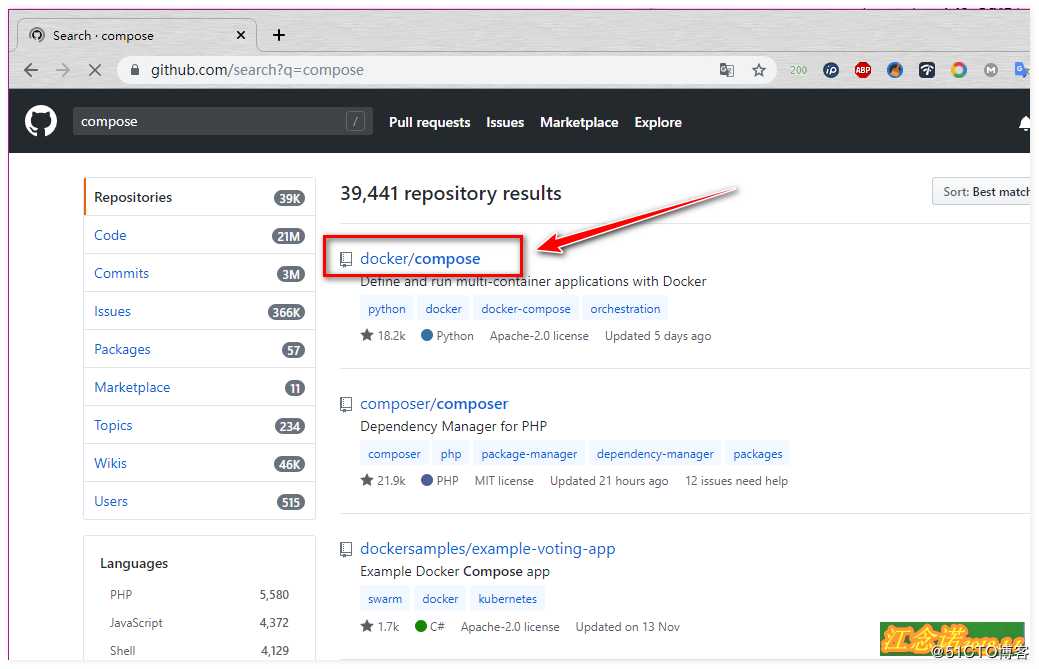Click the 'kubernetes' topic tag

click(508, 599)
